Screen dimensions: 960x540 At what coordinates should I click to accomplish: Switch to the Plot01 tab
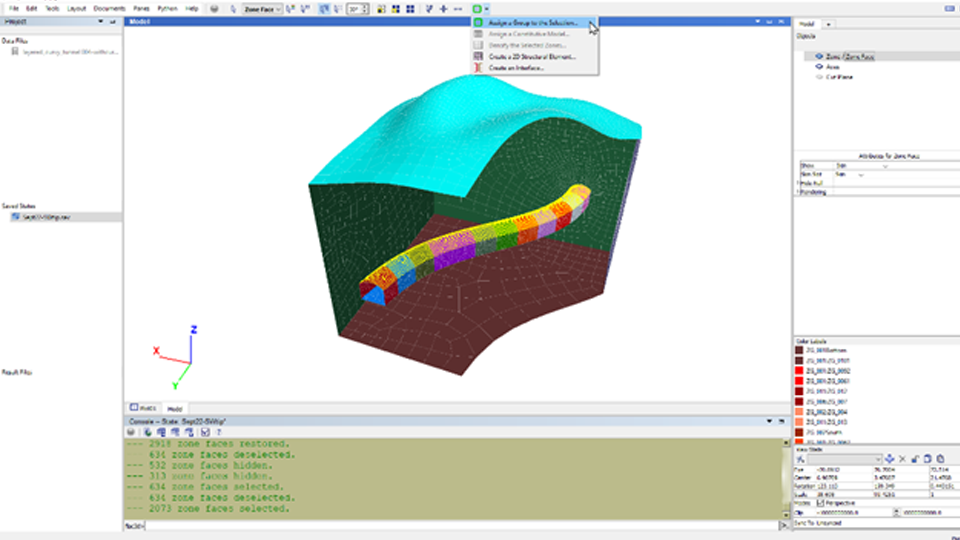143,408
